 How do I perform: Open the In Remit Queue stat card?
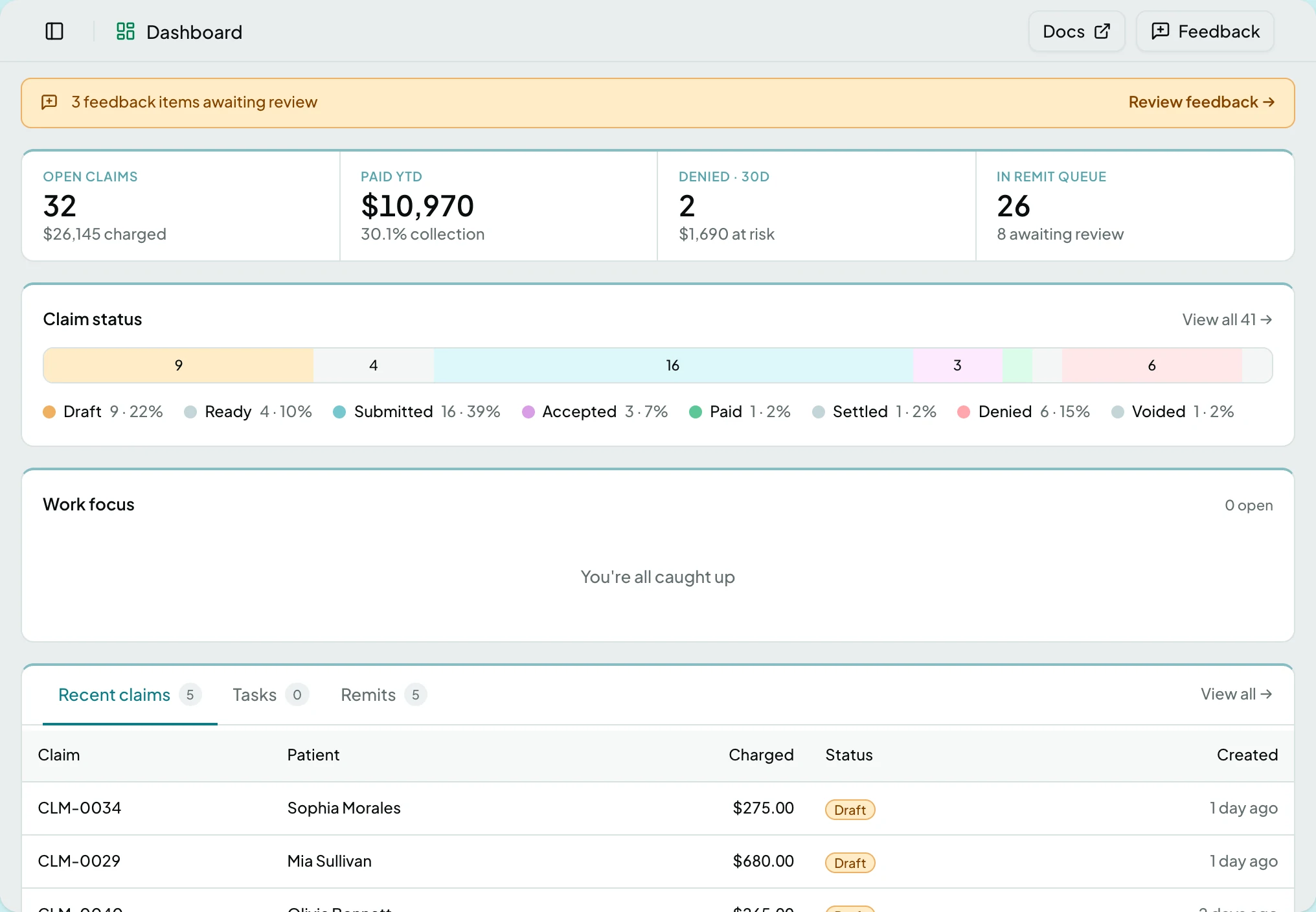[1135, 206]
